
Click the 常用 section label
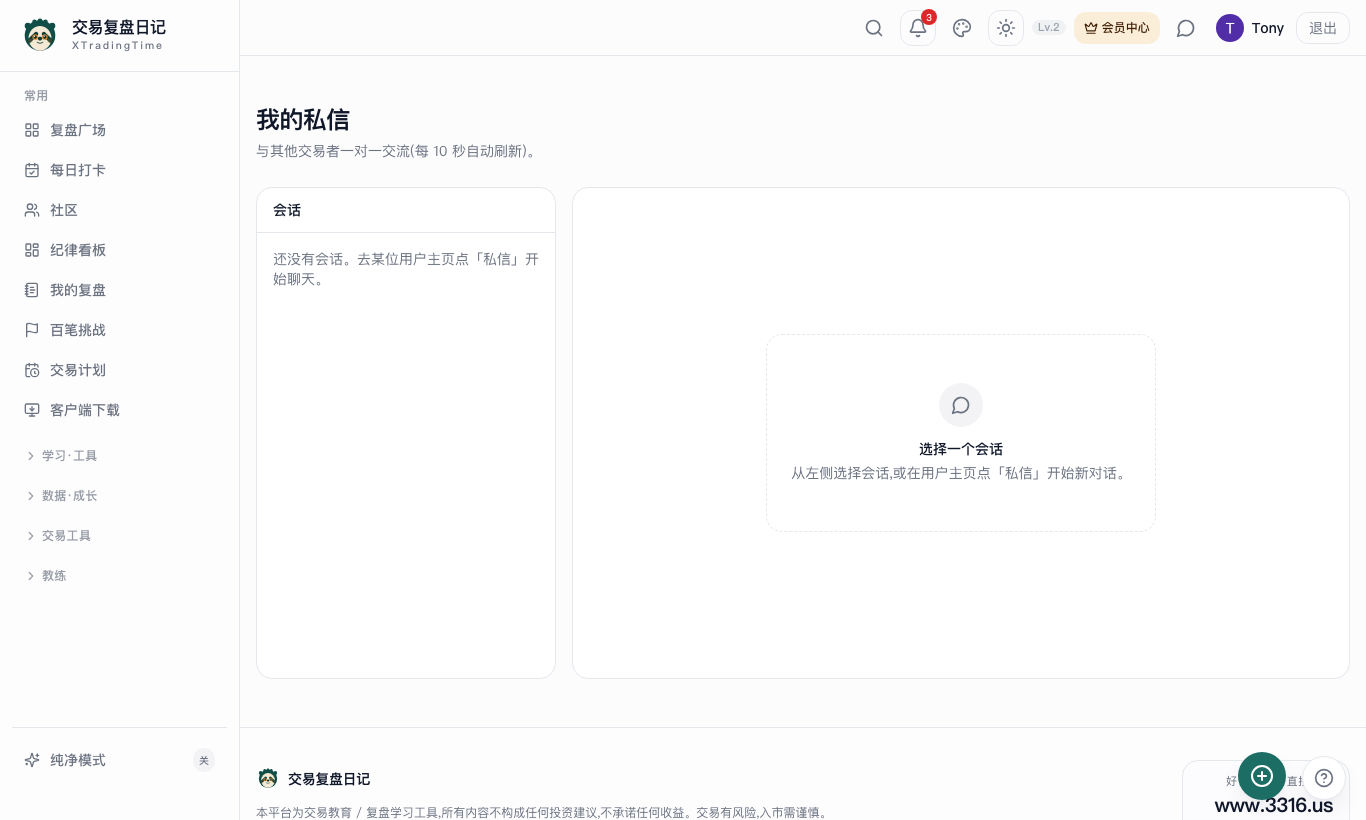pyautogui.click(x=36, y=96)
